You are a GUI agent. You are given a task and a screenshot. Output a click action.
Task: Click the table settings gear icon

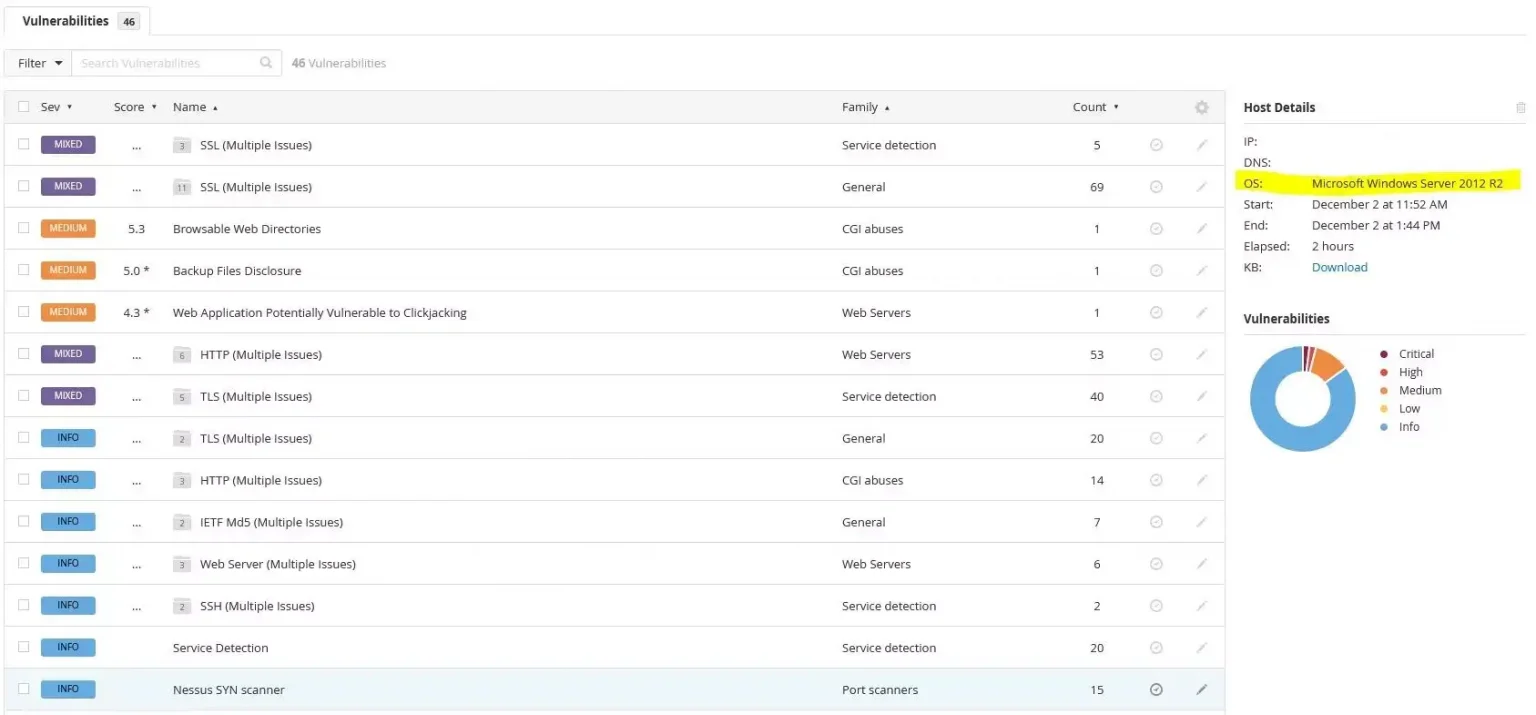point(1201,108)
